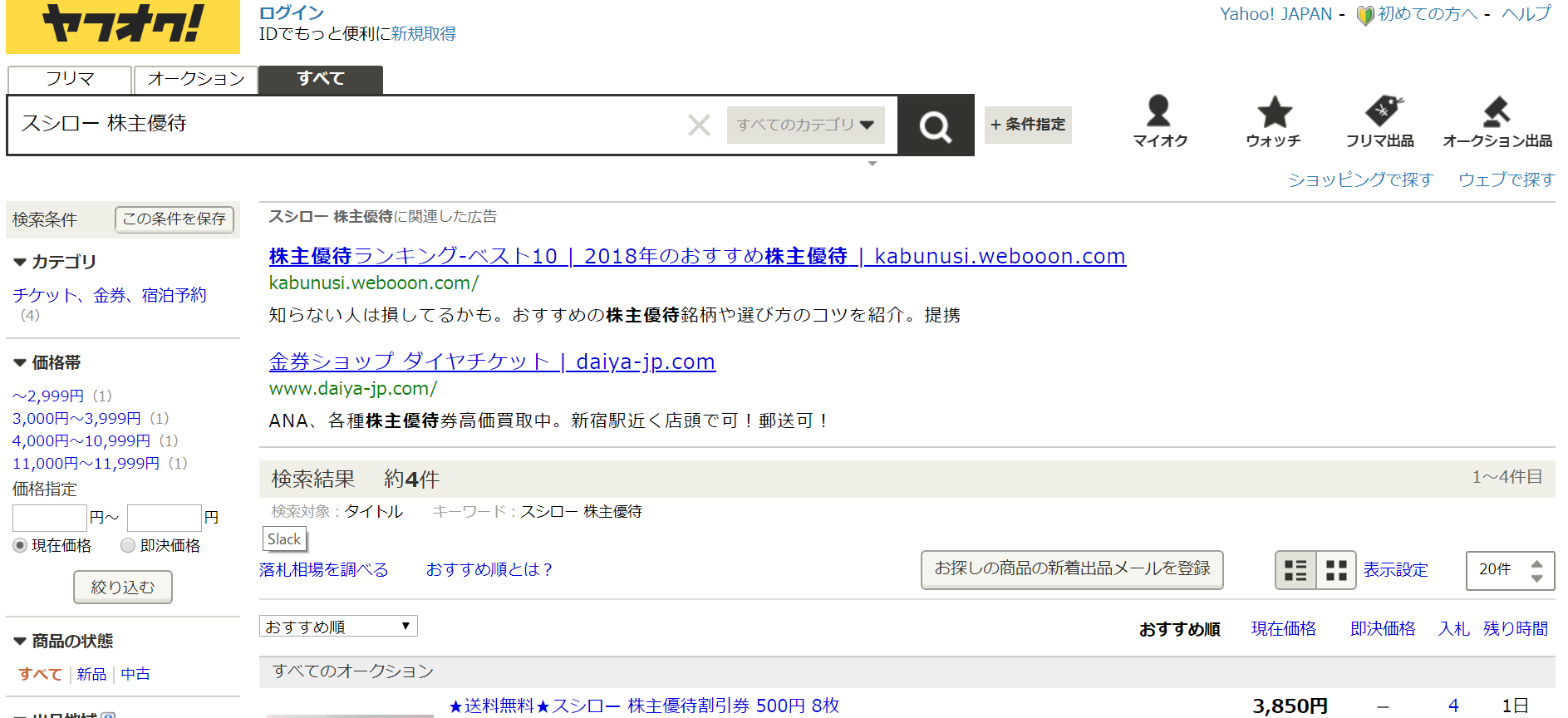1568x718 pixels.
Task: Click the maximum price input field
Action: 165,518
